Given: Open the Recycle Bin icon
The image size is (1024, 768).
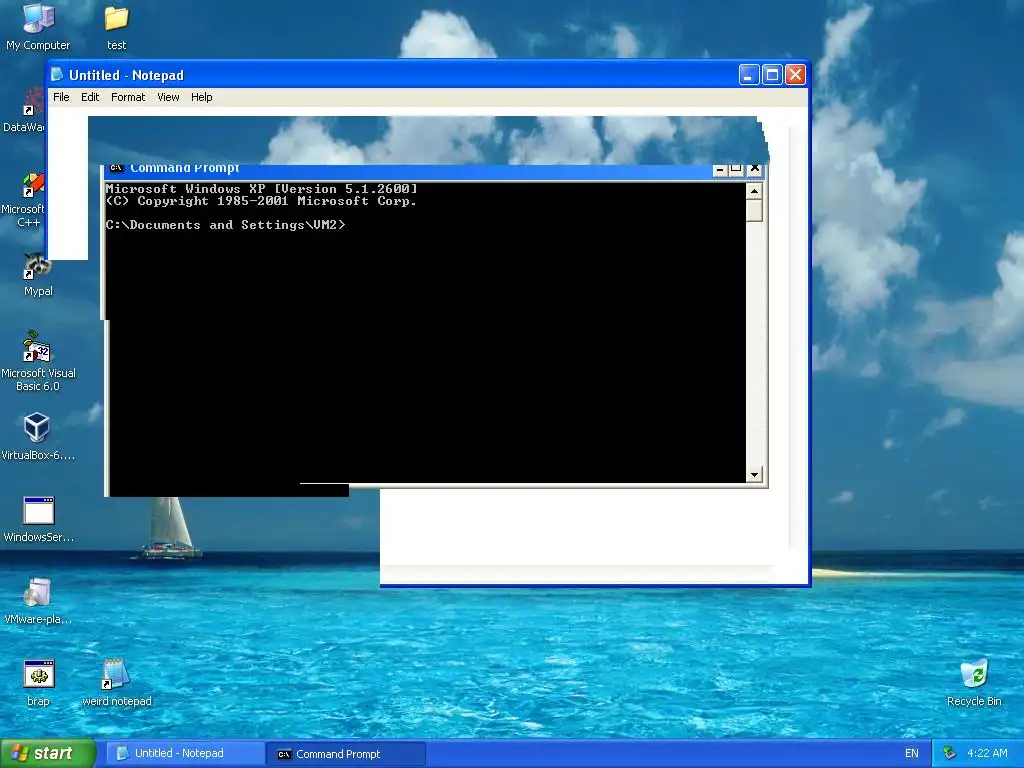Looking at the screenshot, I should coord(974,683).
